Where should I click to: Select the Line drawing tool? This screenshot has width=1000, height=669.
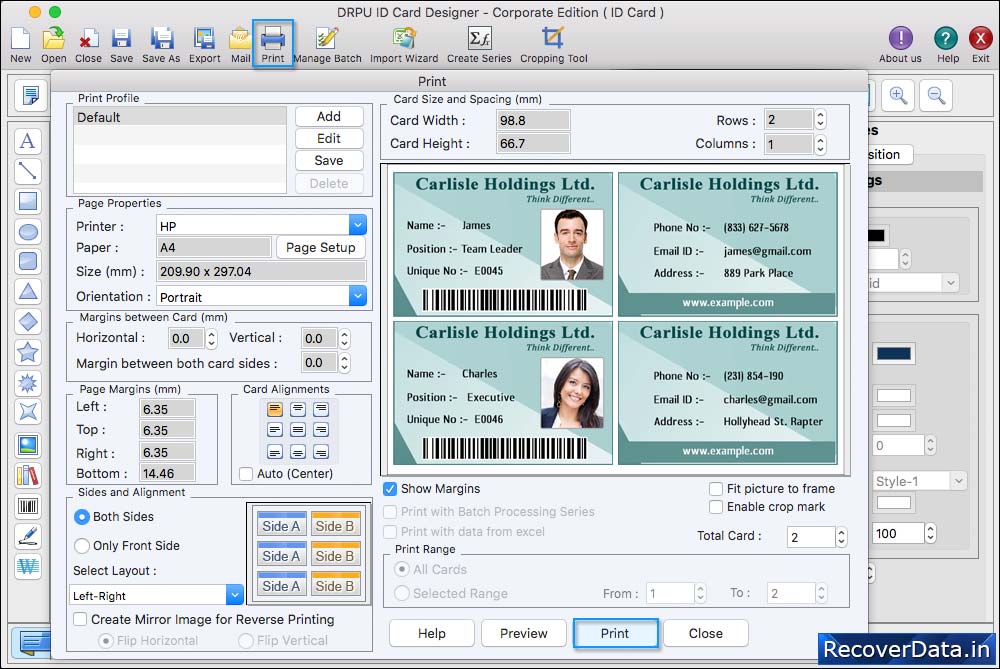click(x=27, y=171)
